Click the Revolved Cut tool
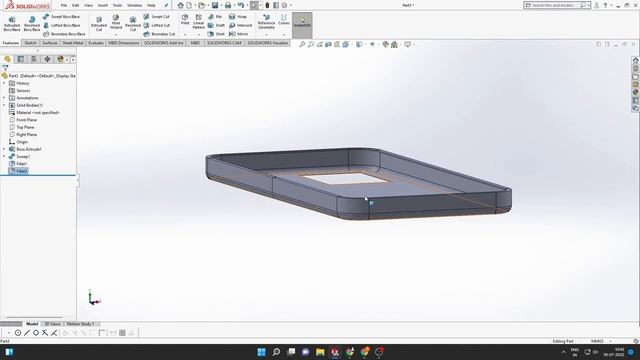The width and height of the screenshot is (640, 360). [x=133, y=24]
